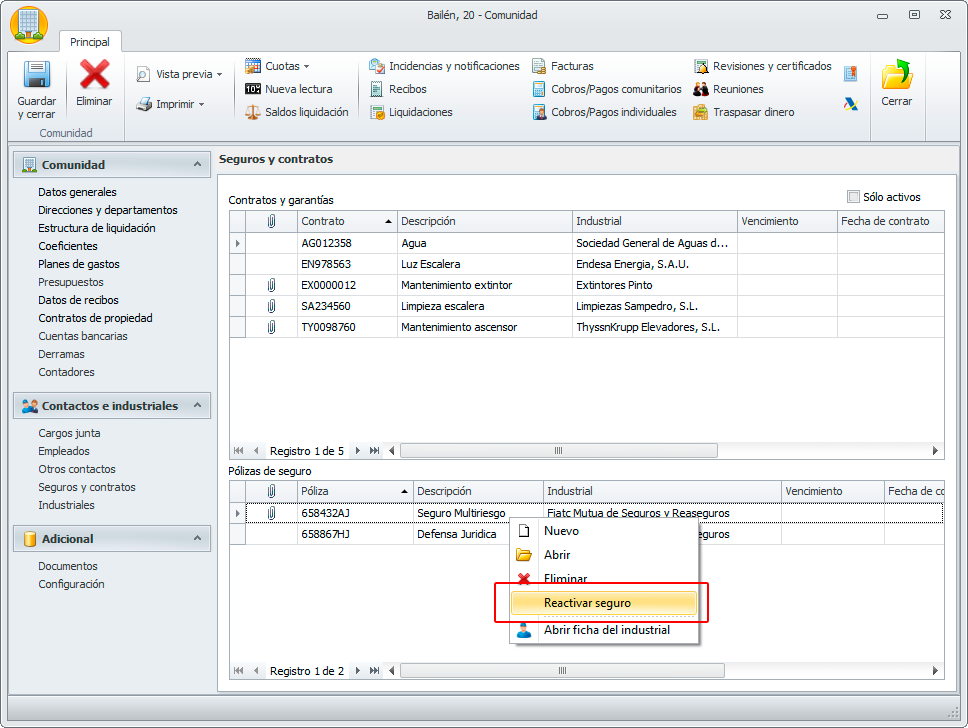Collapse the Comunidad sidebar section

197,164
